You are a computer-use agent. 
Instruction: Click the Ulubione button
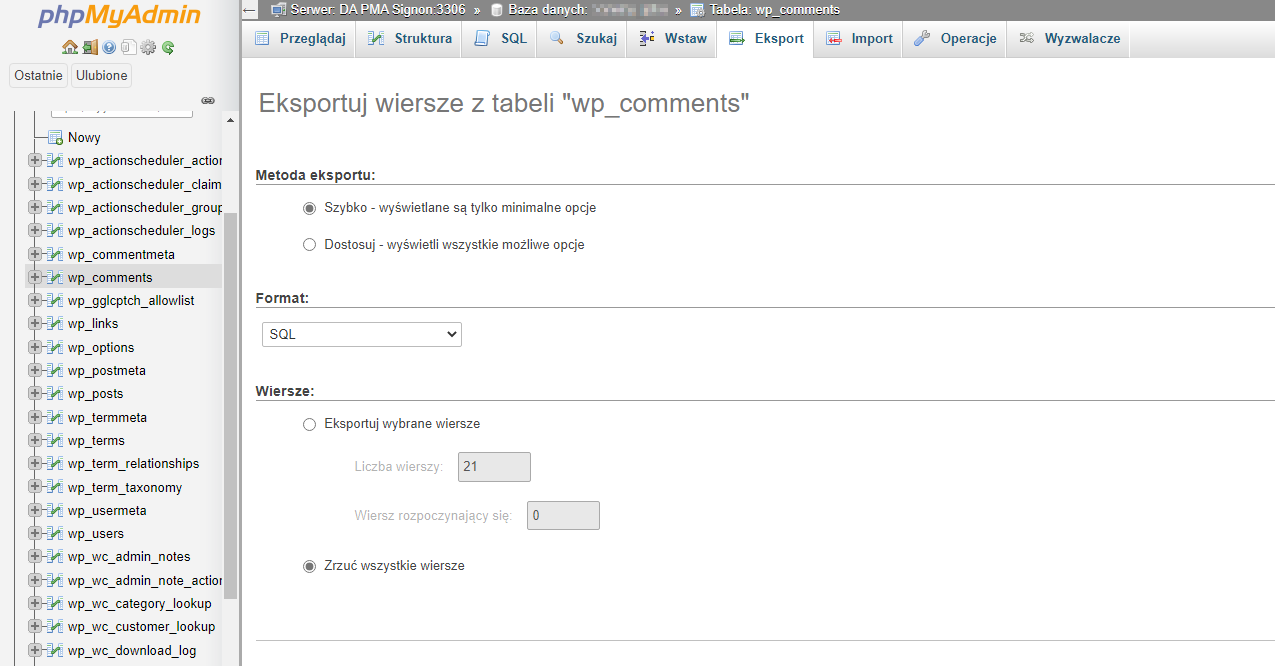tap(102, 76)
